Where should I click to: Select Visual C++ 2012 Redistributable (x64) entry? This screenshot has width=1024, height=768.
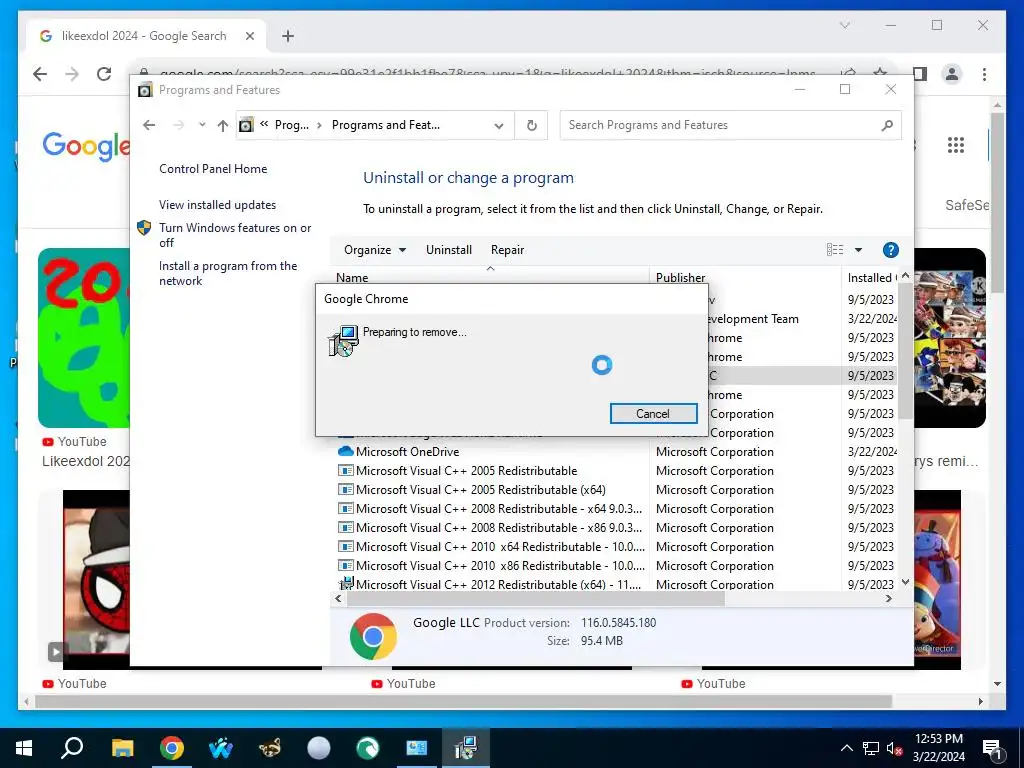click(x=498, y=584)
